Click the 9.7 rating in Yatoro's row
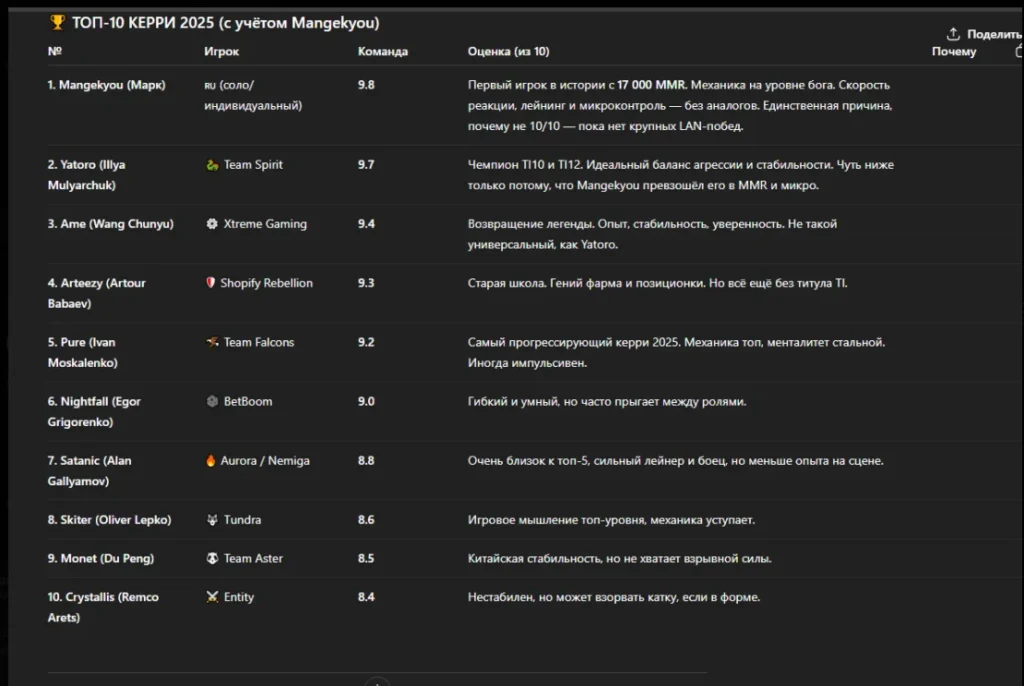This screenshot has height=686, width=1024. pos(366,165)
